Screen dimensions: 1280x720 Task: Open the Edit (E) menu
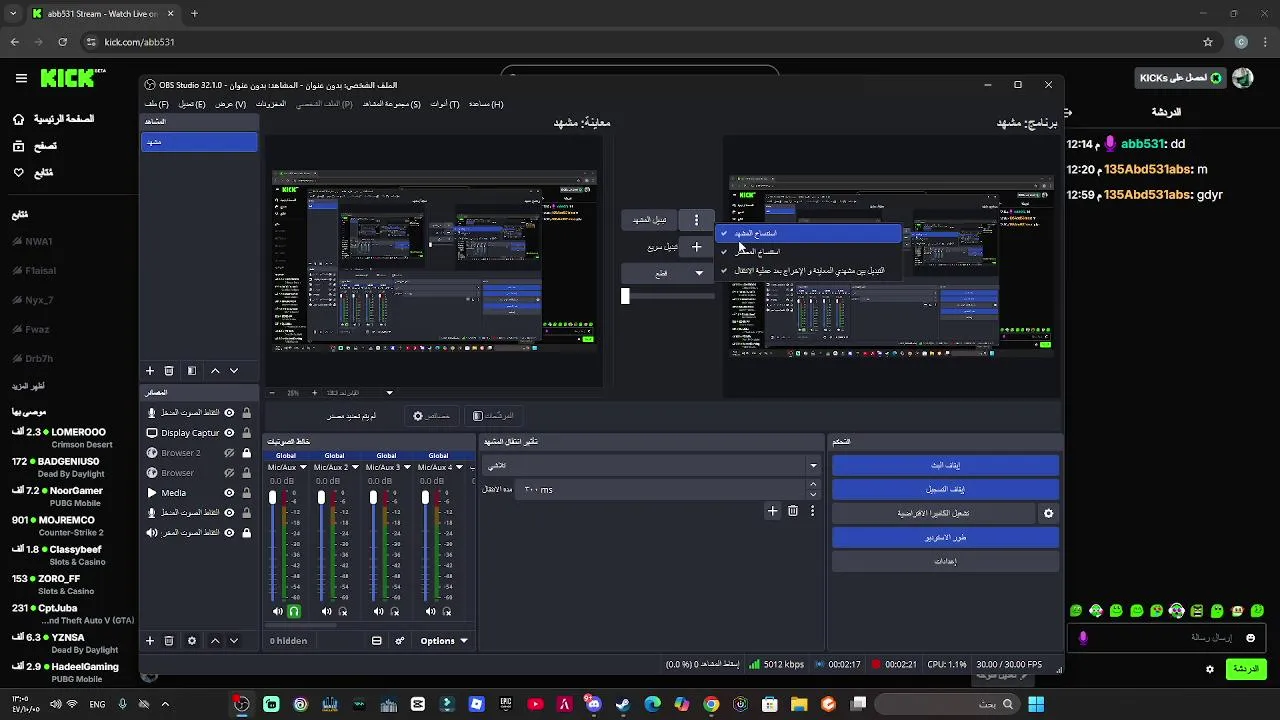(192, 104)
